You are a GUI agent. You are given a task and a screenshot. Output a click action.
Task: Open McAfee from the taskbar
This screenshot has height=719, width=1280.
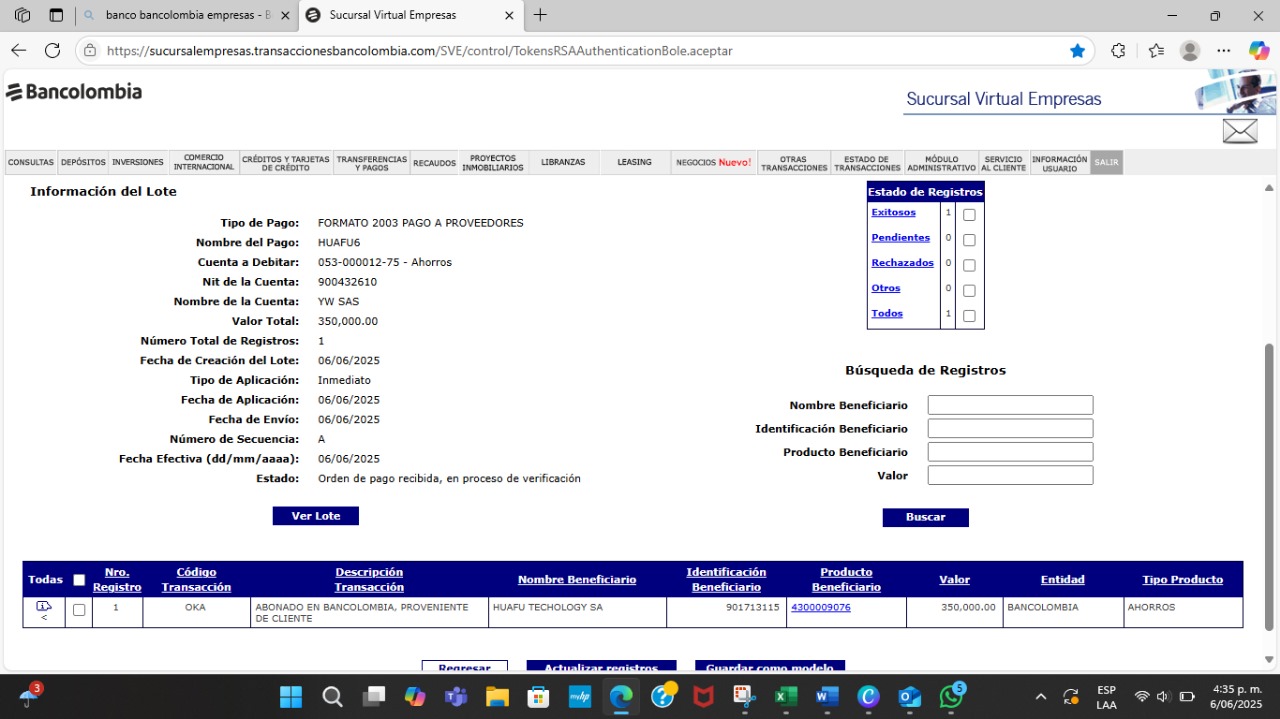point(703,696)
